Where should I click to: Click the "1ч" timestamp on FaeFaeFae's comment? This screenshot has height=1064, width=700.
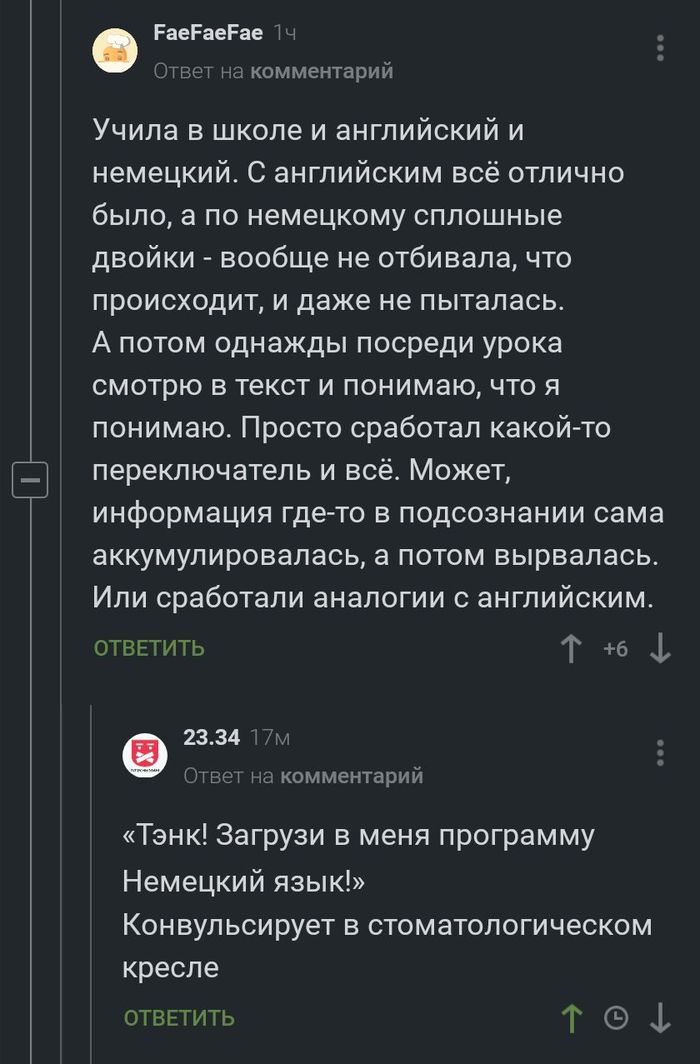(285, 33)
